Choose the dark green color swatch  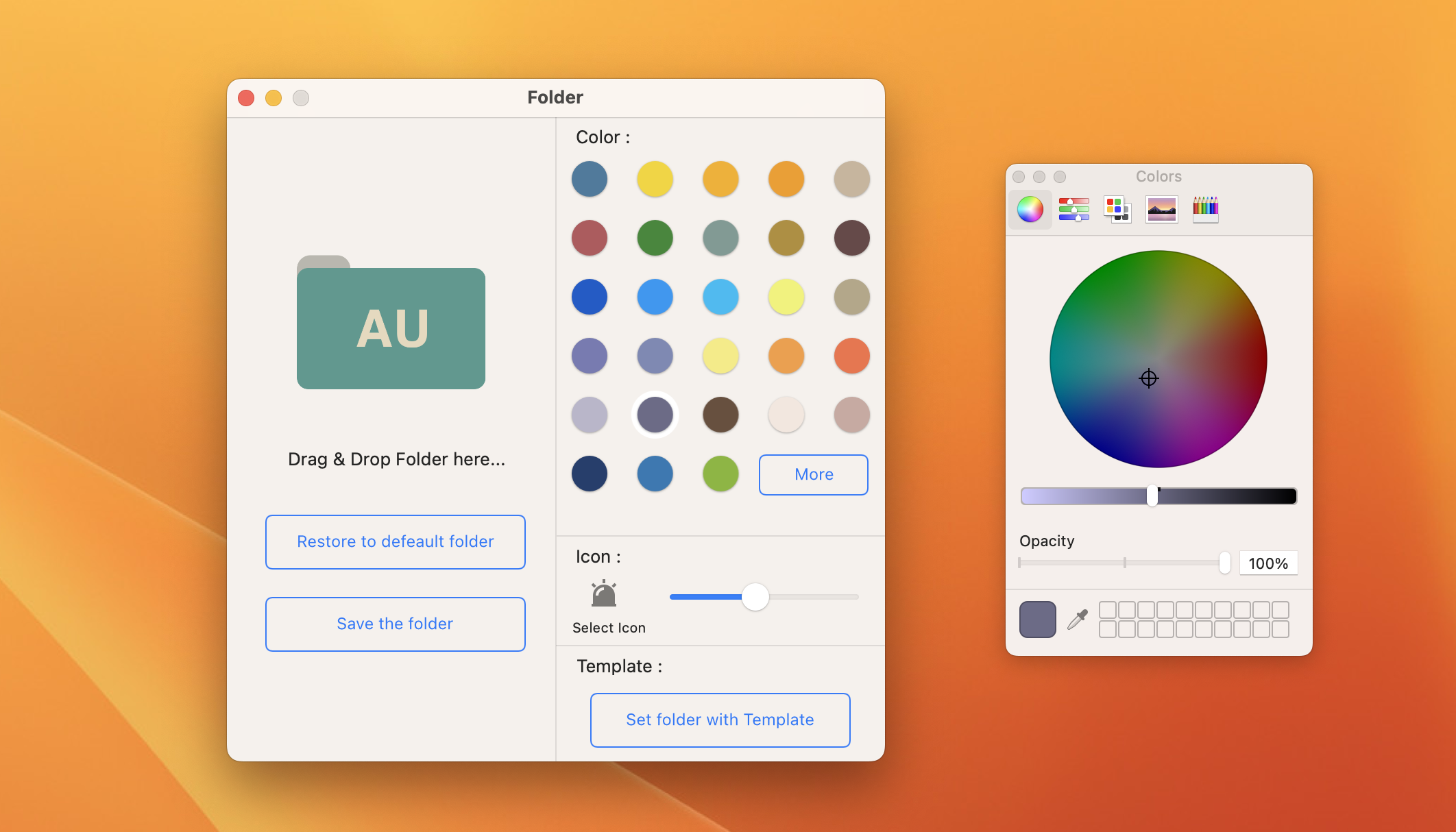point(655,238)
